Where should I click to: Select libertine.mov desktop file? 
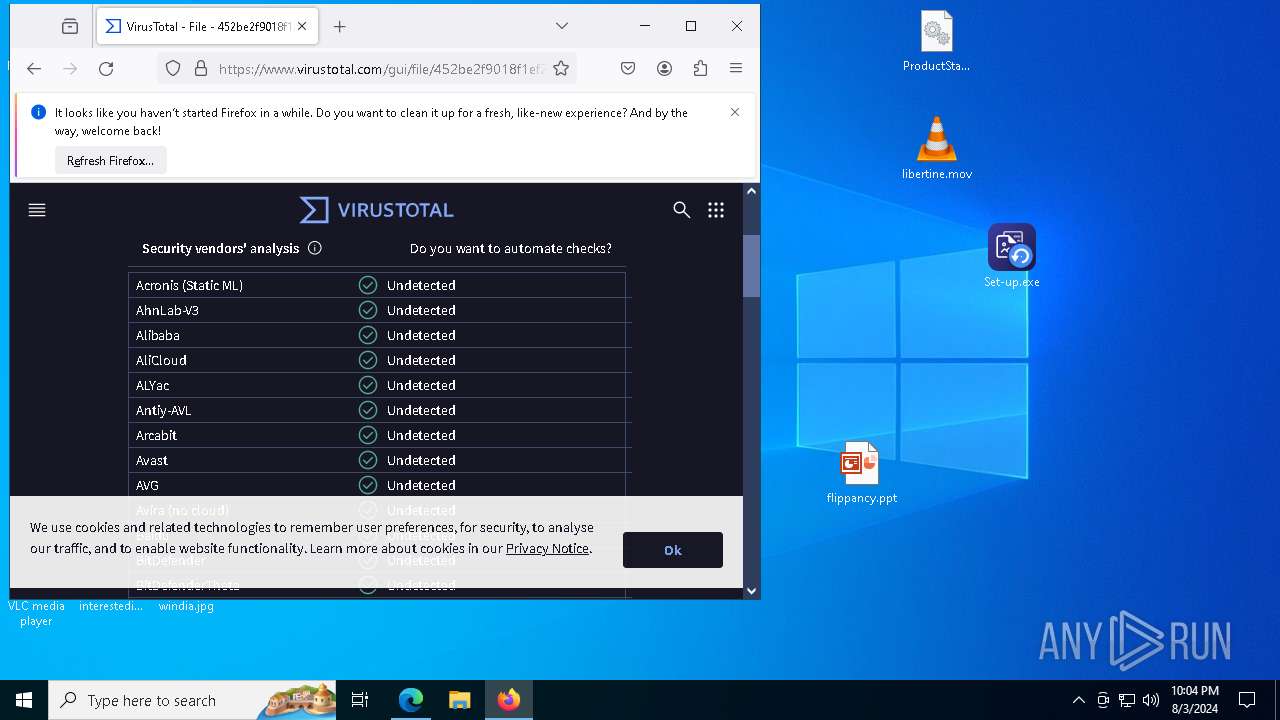pyautogui.click(x=937, y=149)
